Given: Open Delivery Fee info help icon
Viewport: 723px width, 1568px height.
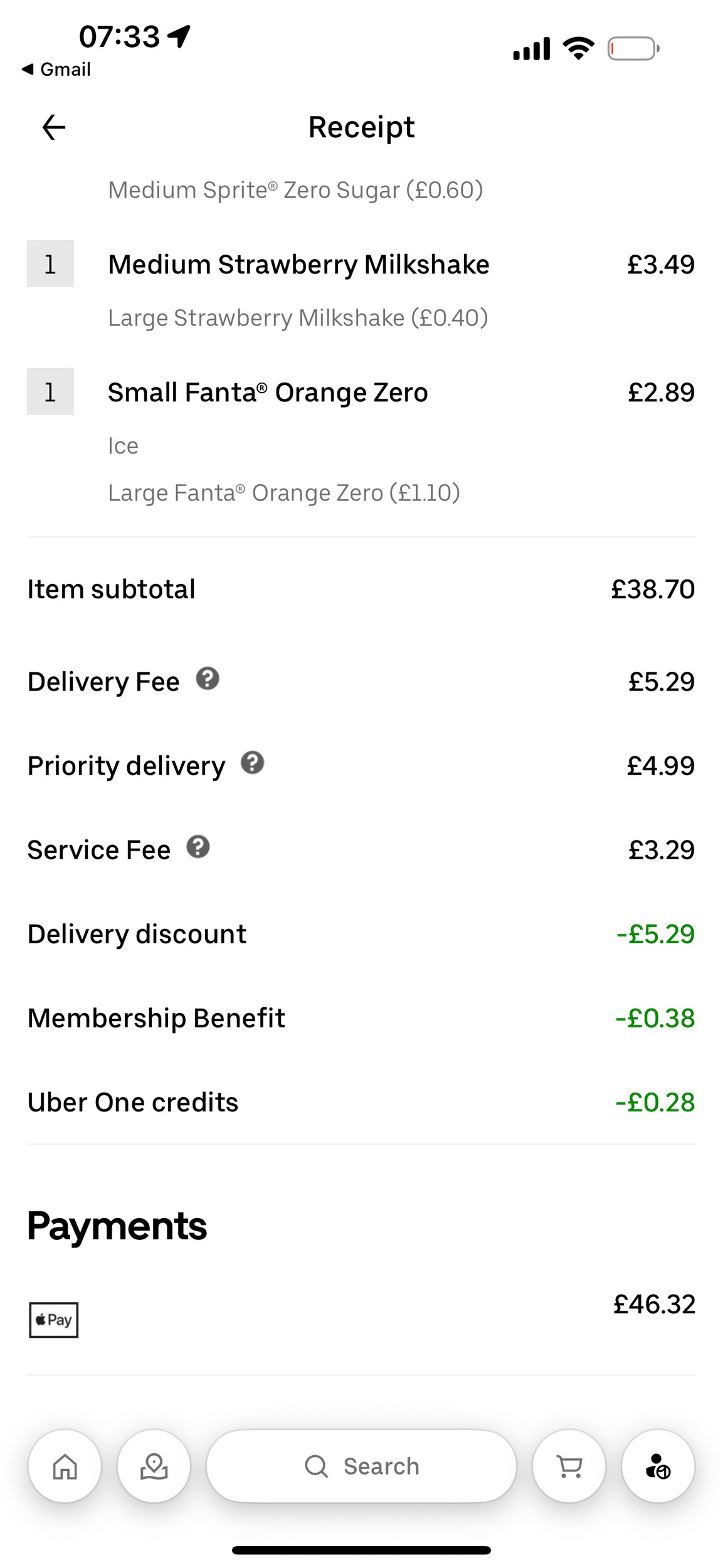Looking at the screenshot, I should pos(208,679).
